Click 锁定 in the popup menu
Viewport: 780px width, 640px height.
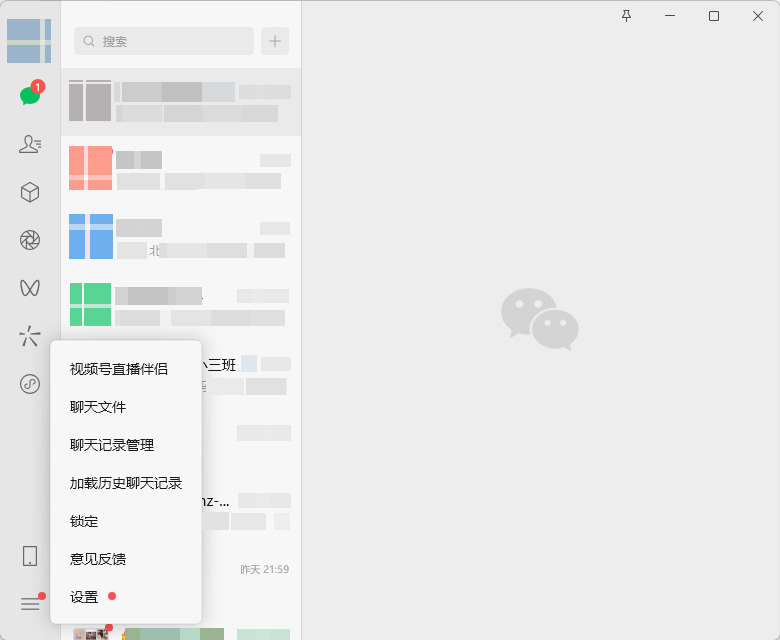tap(126, 521)
